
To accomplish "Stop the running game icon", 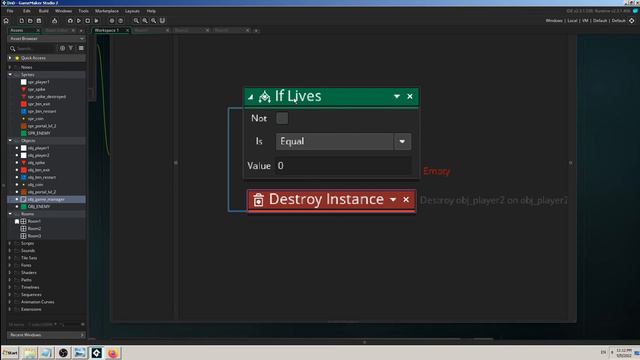I will coord(87,20).
